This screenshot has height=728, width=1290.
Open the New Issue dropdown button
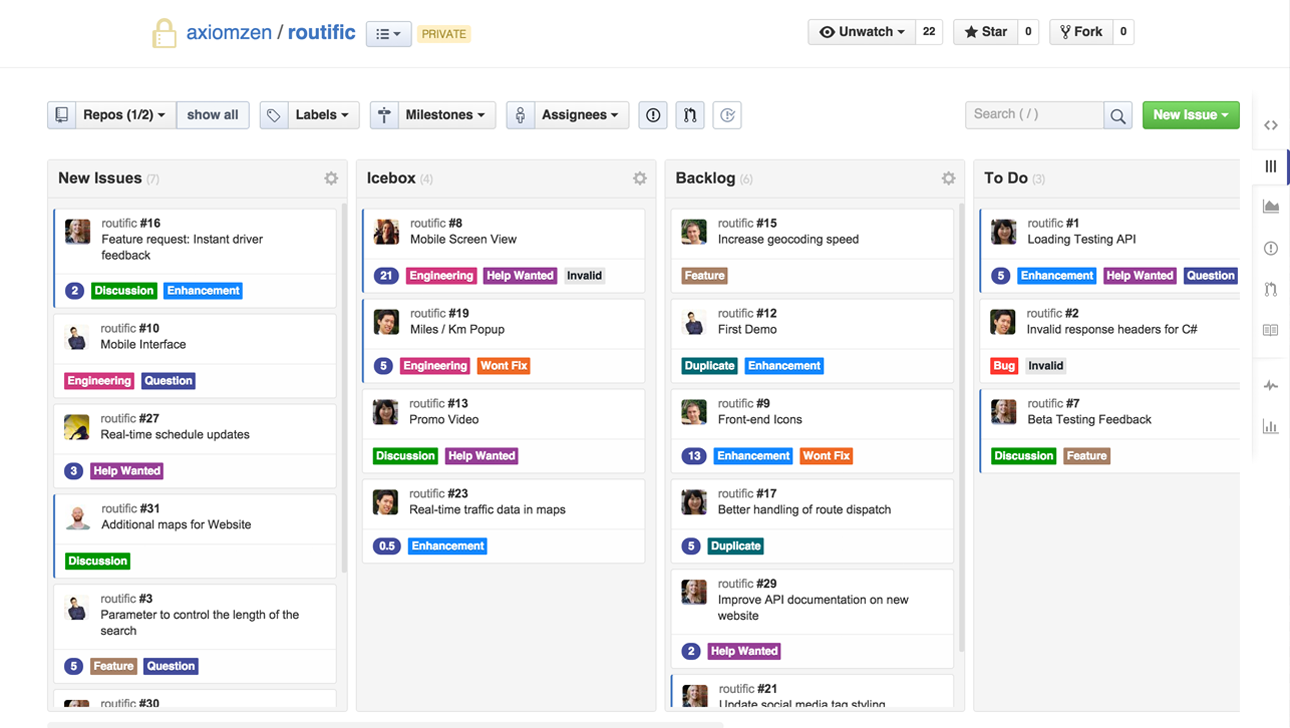[1191, 115]
